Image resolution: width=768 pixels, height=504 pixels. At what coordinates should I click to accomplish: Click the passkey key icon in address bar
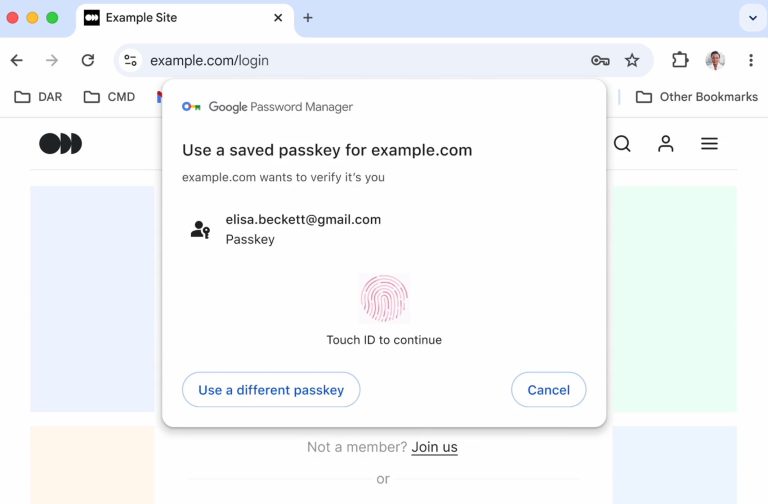(600, 60)
